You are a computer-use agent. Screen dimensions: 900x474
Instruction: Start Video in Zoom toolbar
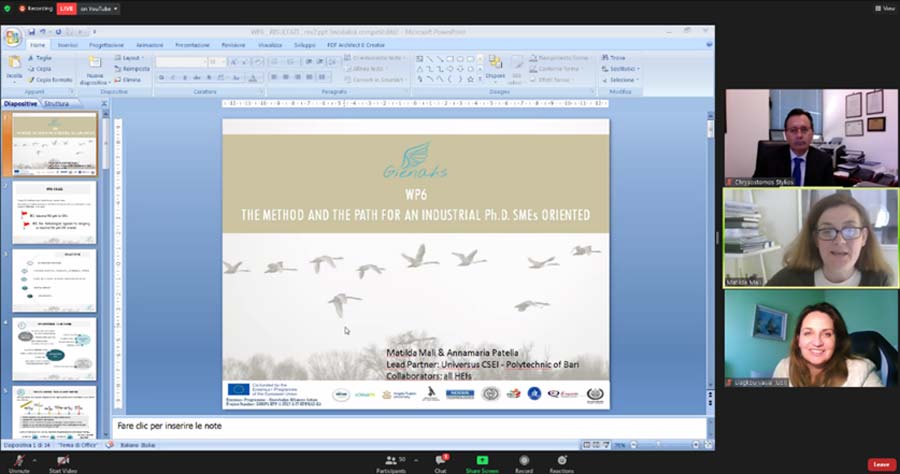click(61, 461)
